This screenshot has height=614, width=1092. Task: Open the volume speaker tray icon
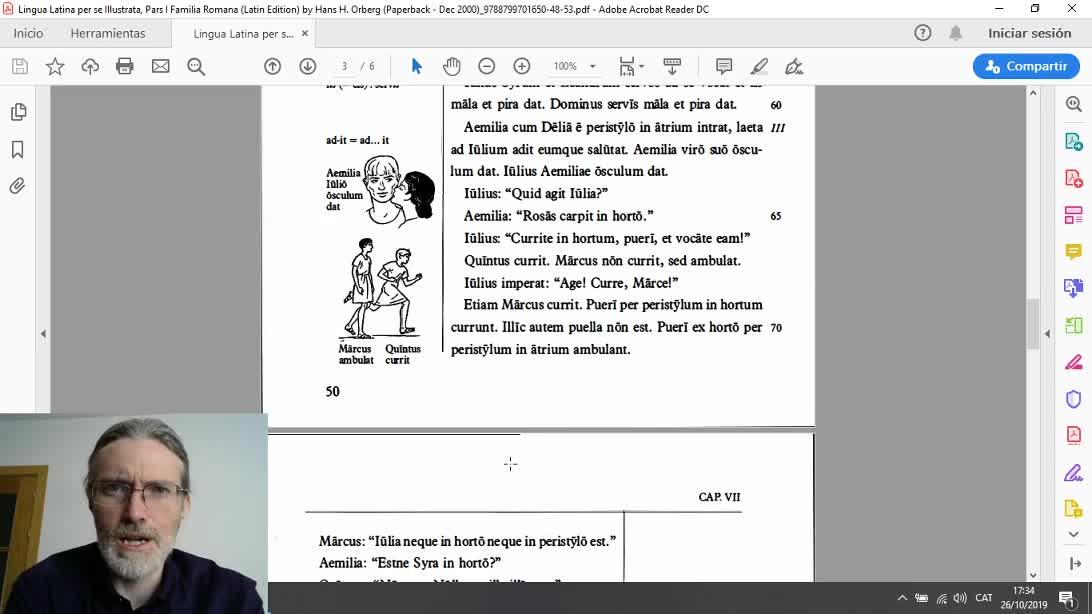point(960,598)
